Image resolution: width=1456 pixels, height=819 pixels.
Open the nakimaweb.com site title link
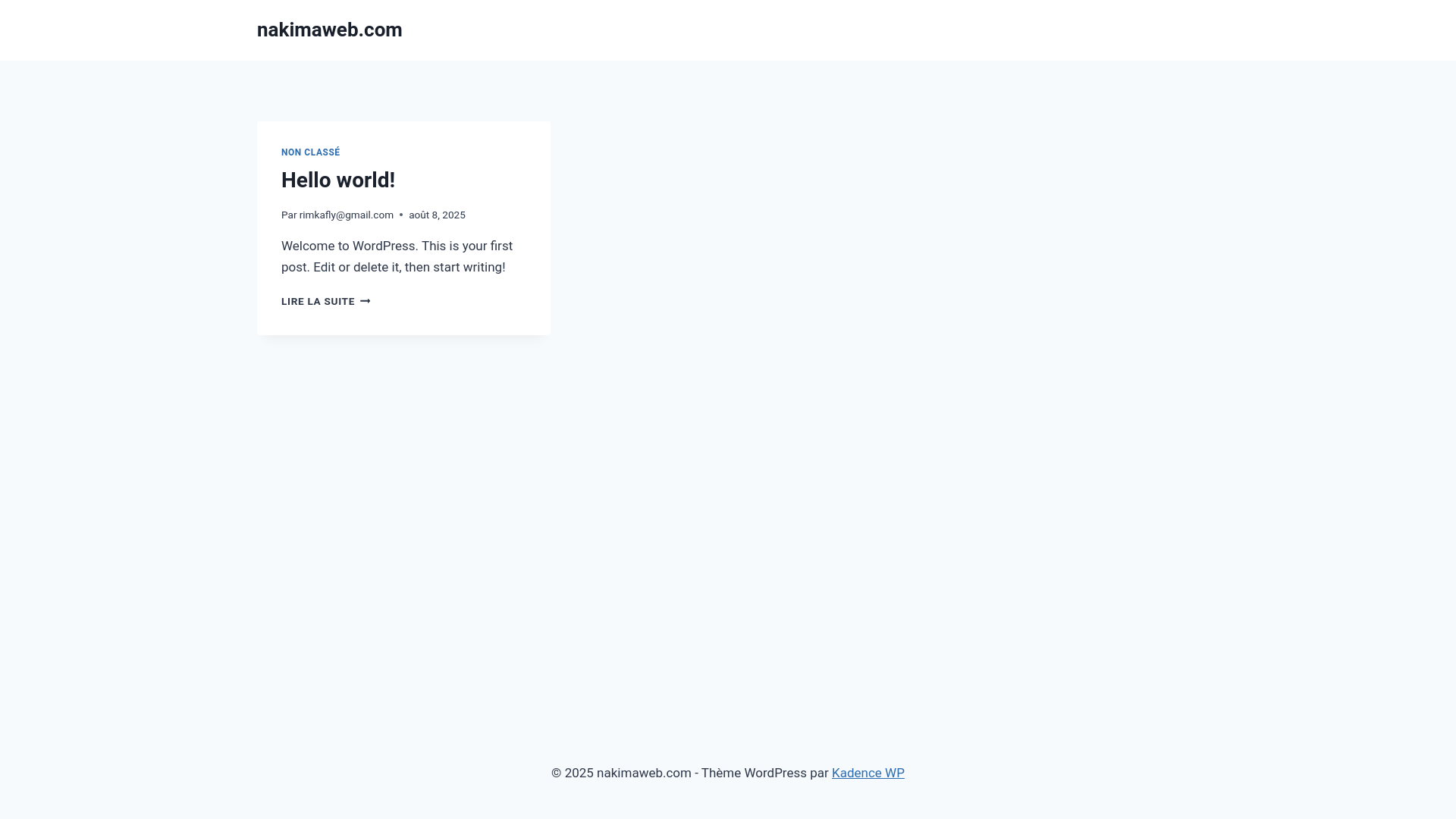(x=329, y=30)
